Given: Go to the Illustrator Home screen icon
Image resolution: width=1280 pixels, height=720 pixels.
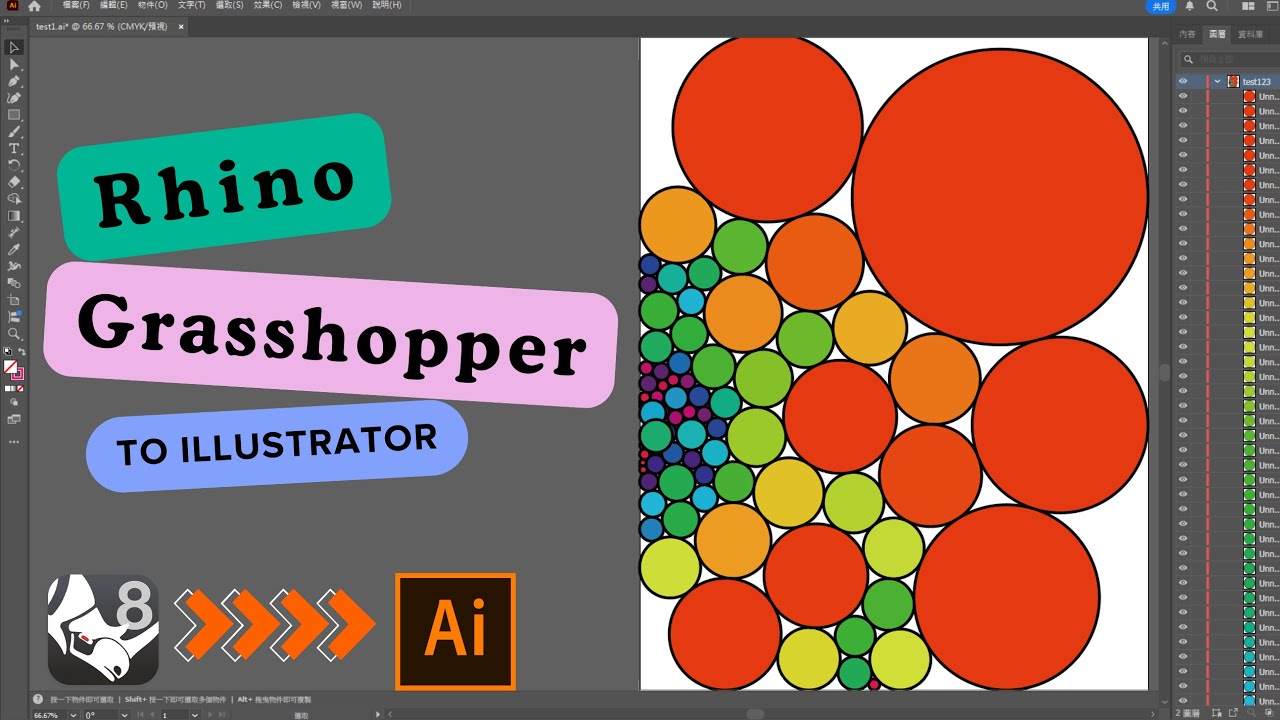Looking at the screenshot, I should tap(34, 6).
